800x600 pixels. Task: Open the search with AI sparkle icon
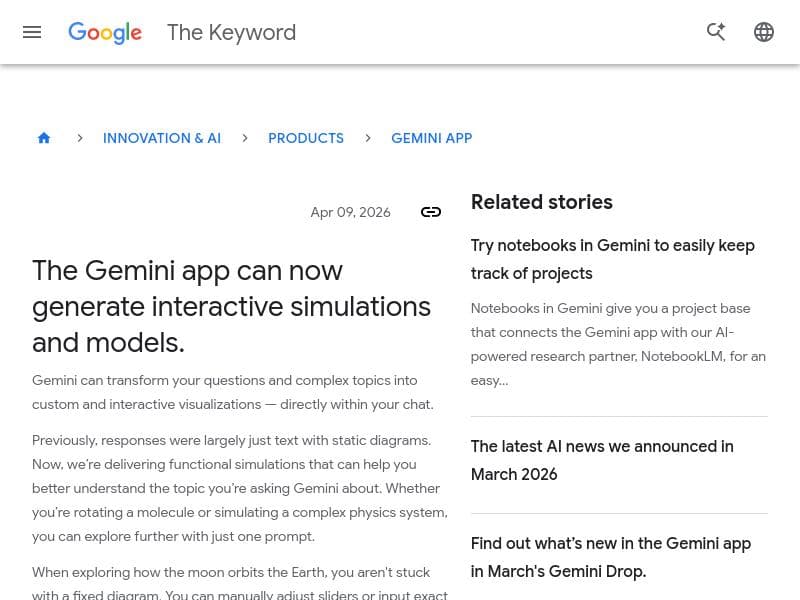[x=716, y=32]
